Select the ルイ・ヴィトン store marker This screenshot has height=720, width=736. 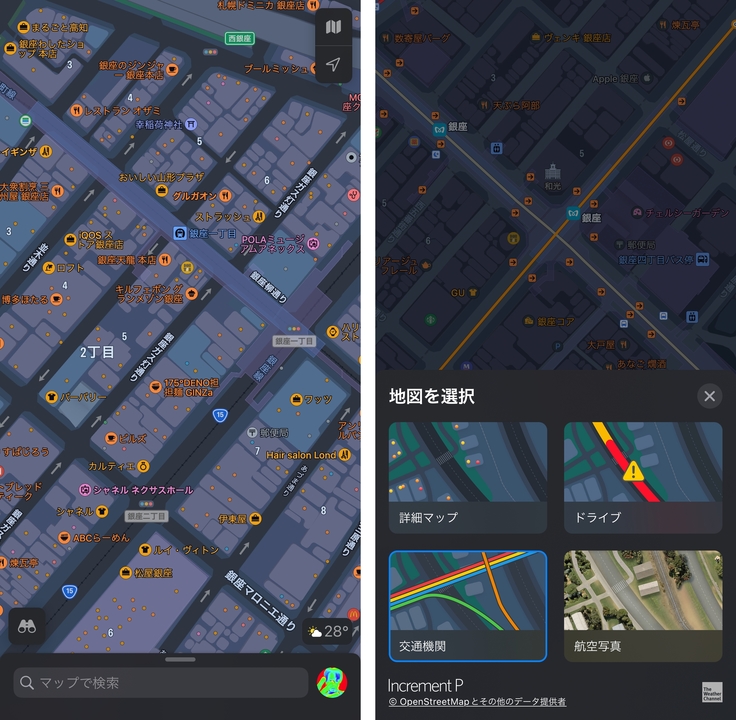pos(145,549)
